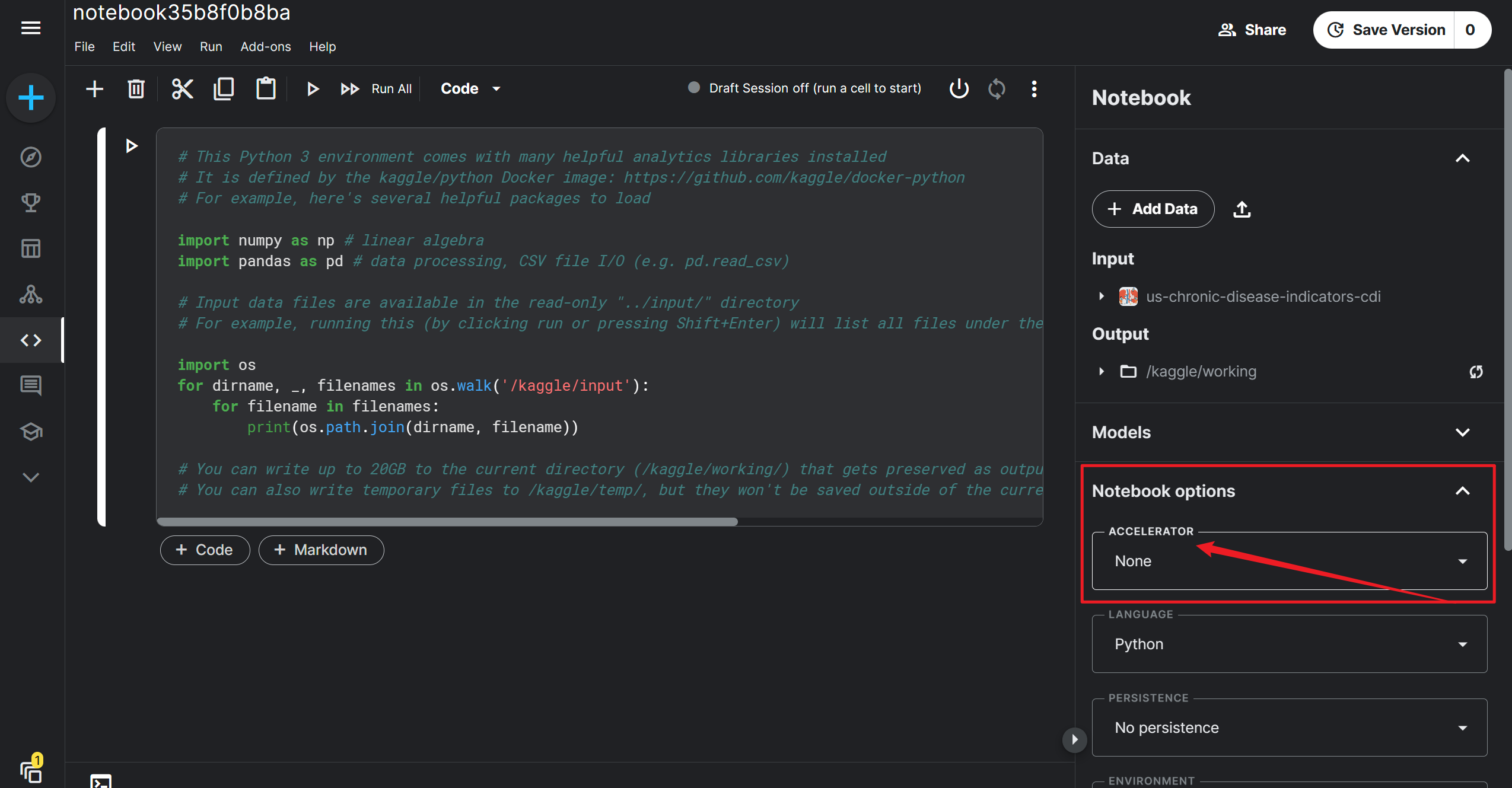Open the Edit menu
Screen dimensions: 1512x788
pyautogui.click(x=124, y=47)
